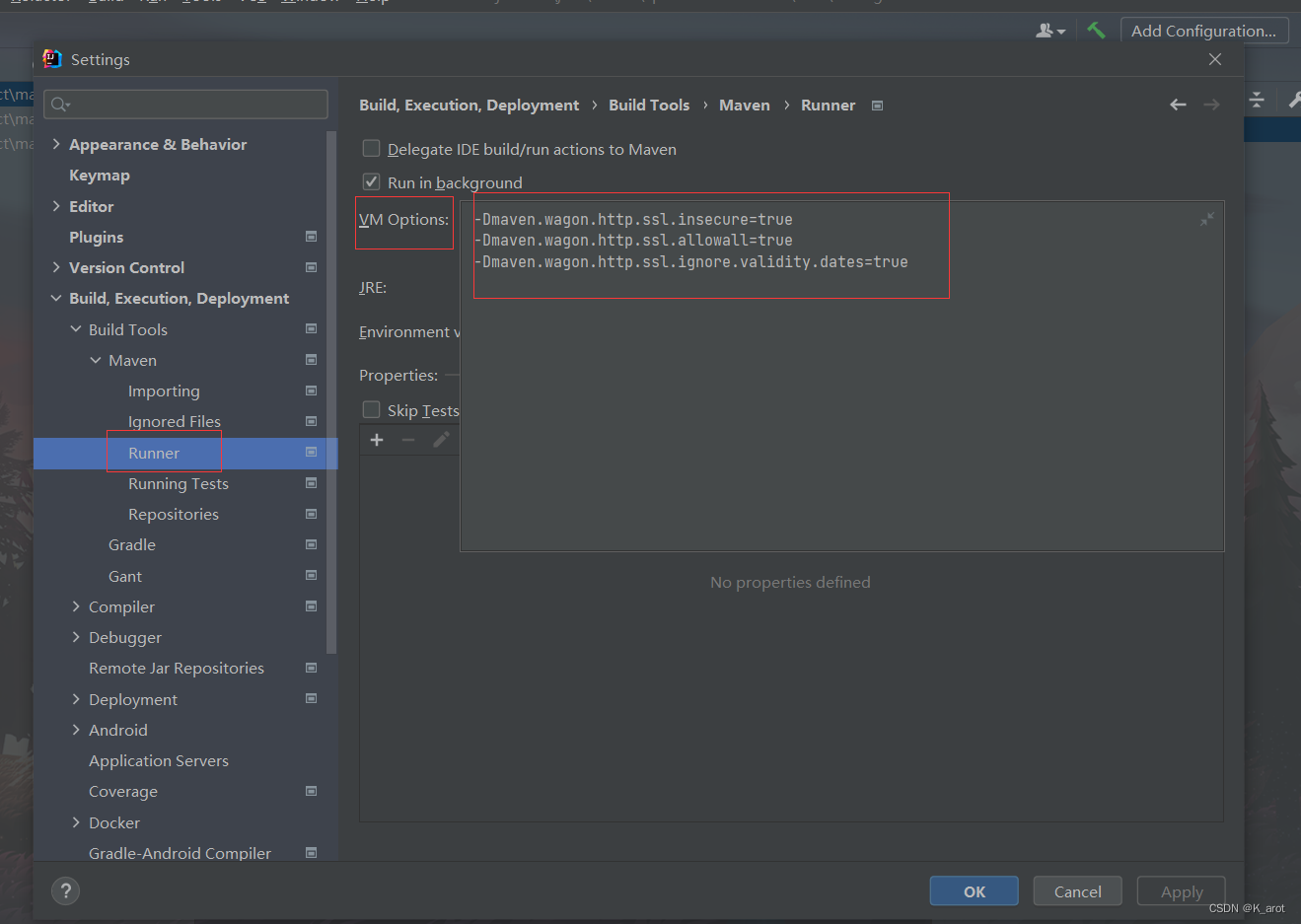Image resolution: width=1301 pixels, height=924 pixels.
Task: Collapse the expanded VM Options editor
Action: coord(1206,219)
